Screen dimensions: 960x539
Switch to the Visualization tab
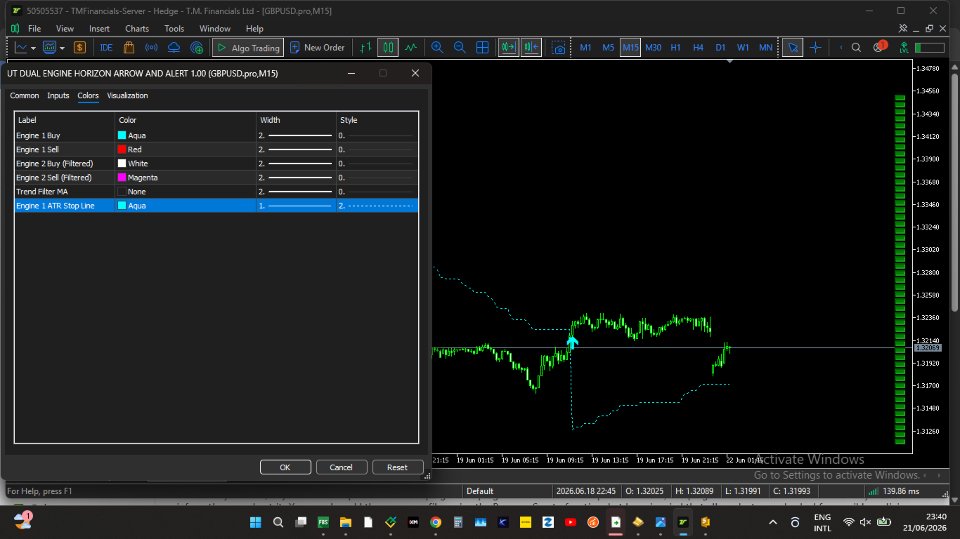click(127, 96)
